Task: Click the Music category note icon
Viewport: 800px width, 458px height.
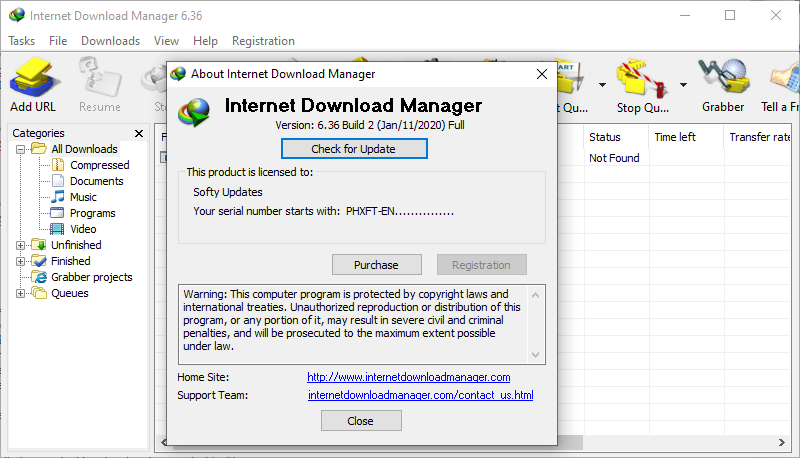Action: click(x=58, y=196)
